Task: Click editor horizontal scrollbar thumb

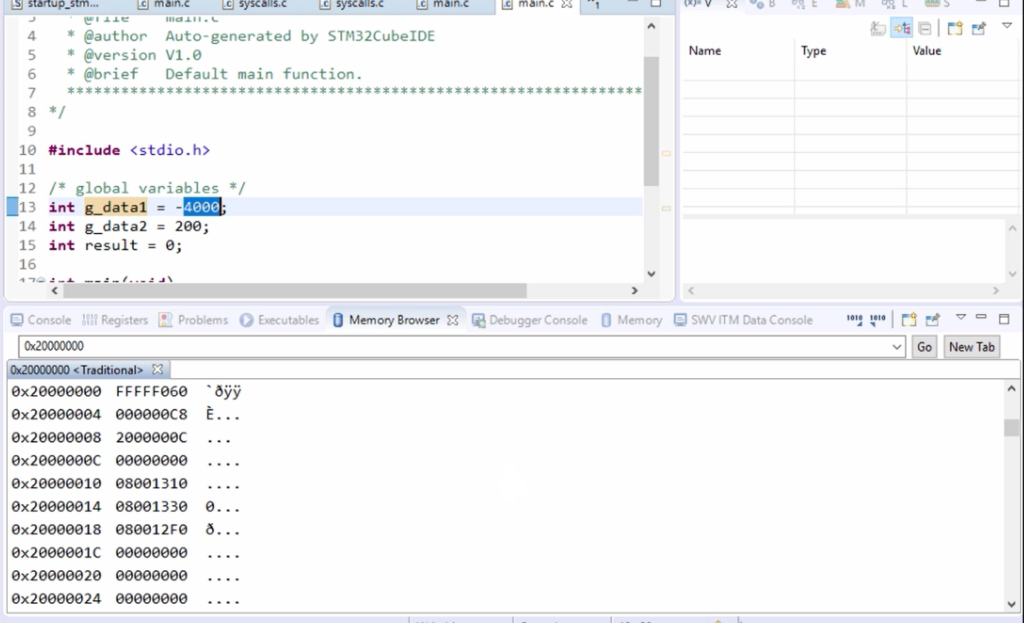Action: click(295, 291)
